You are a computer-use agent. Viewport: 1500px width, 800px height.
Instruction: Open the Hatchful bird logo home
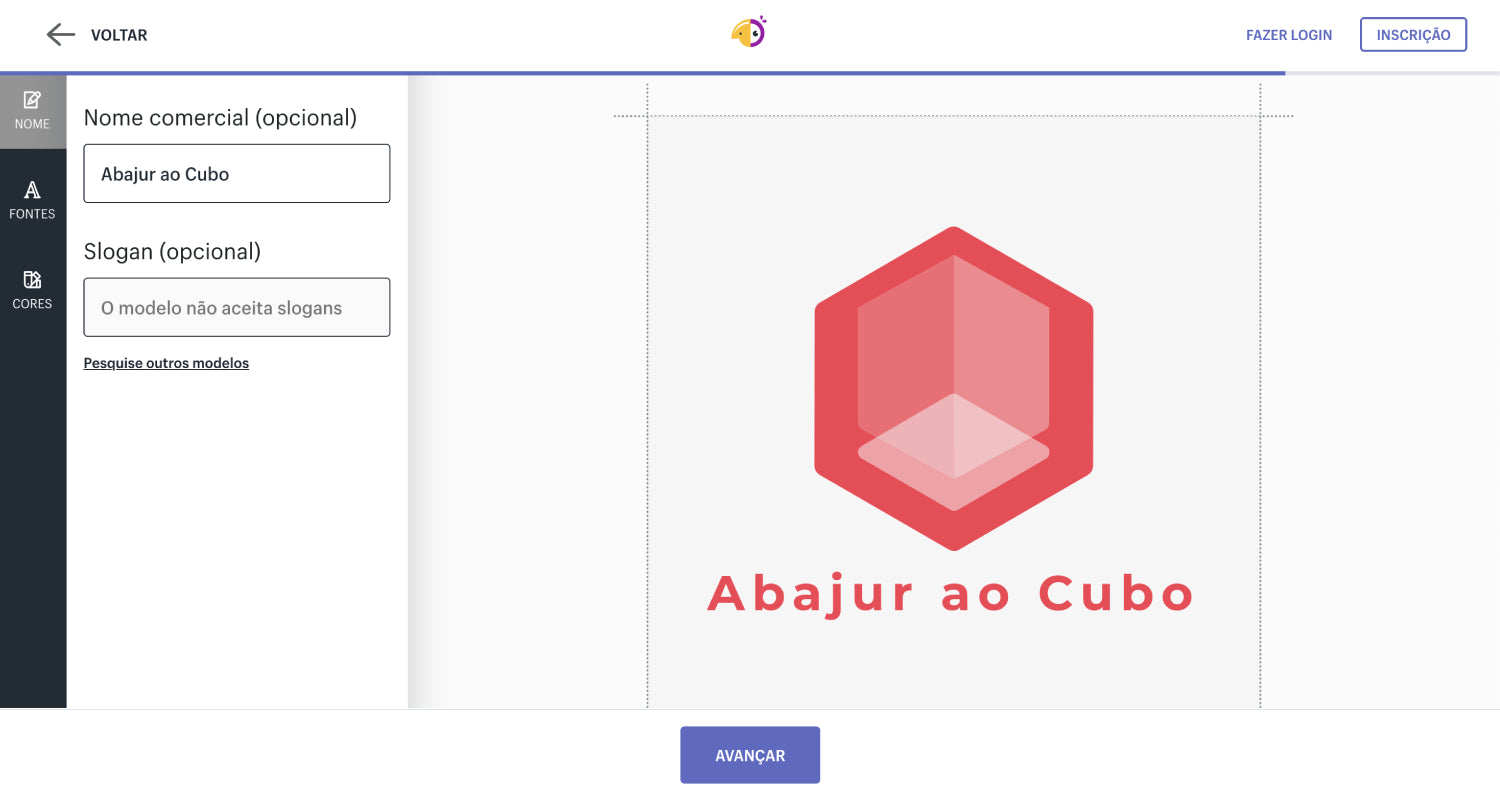coord(749,32)
